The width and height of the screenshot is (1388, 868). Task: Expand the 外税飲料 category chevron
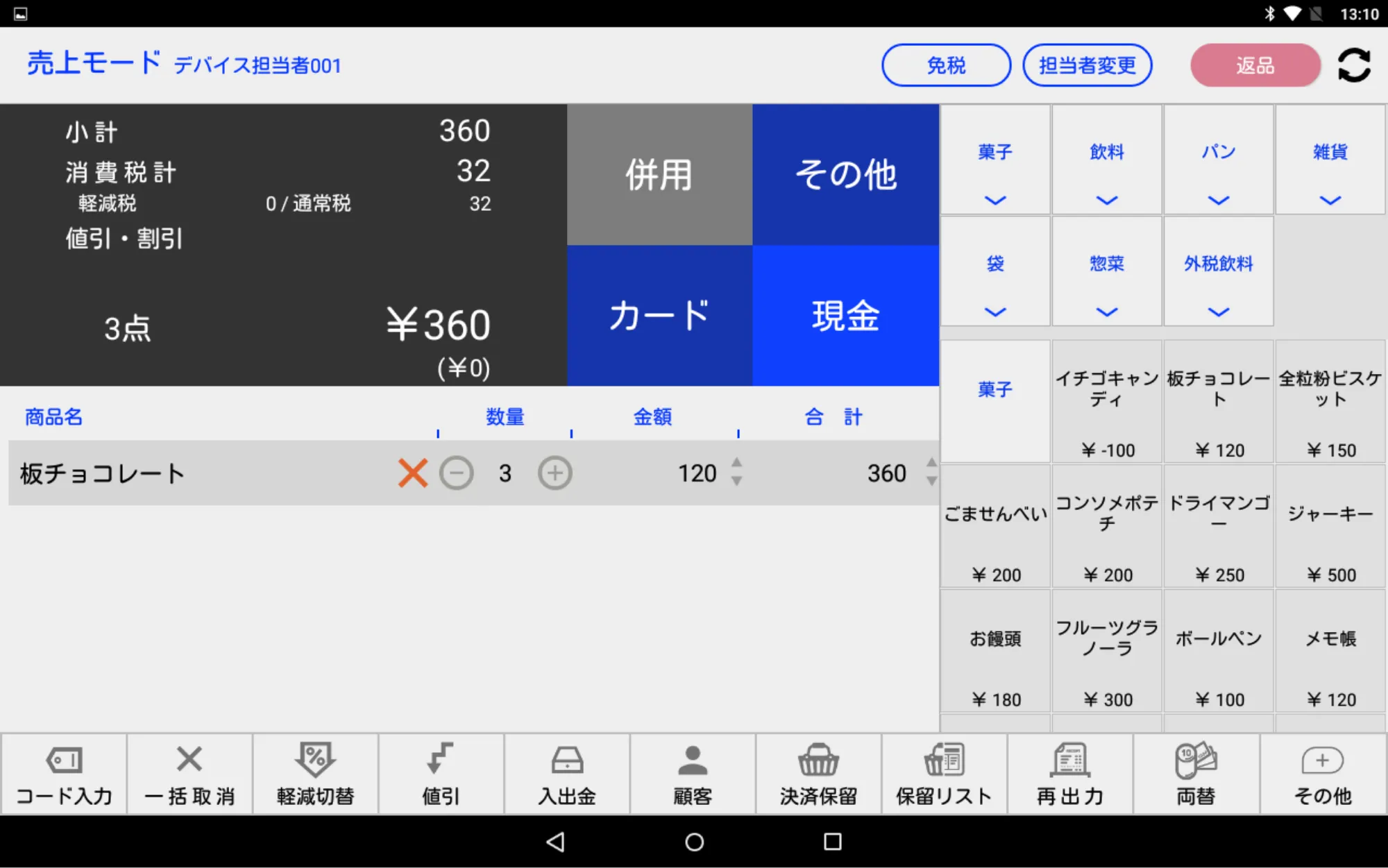[x=1219, y=311]
